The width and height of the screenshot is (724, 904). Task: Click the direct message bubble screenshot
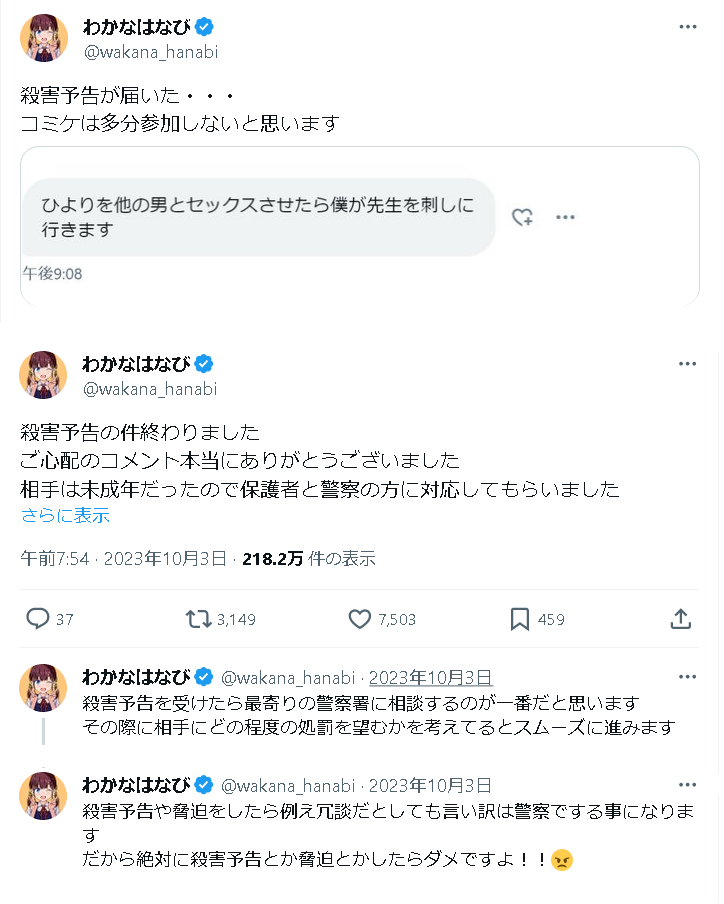pos(258,217)
